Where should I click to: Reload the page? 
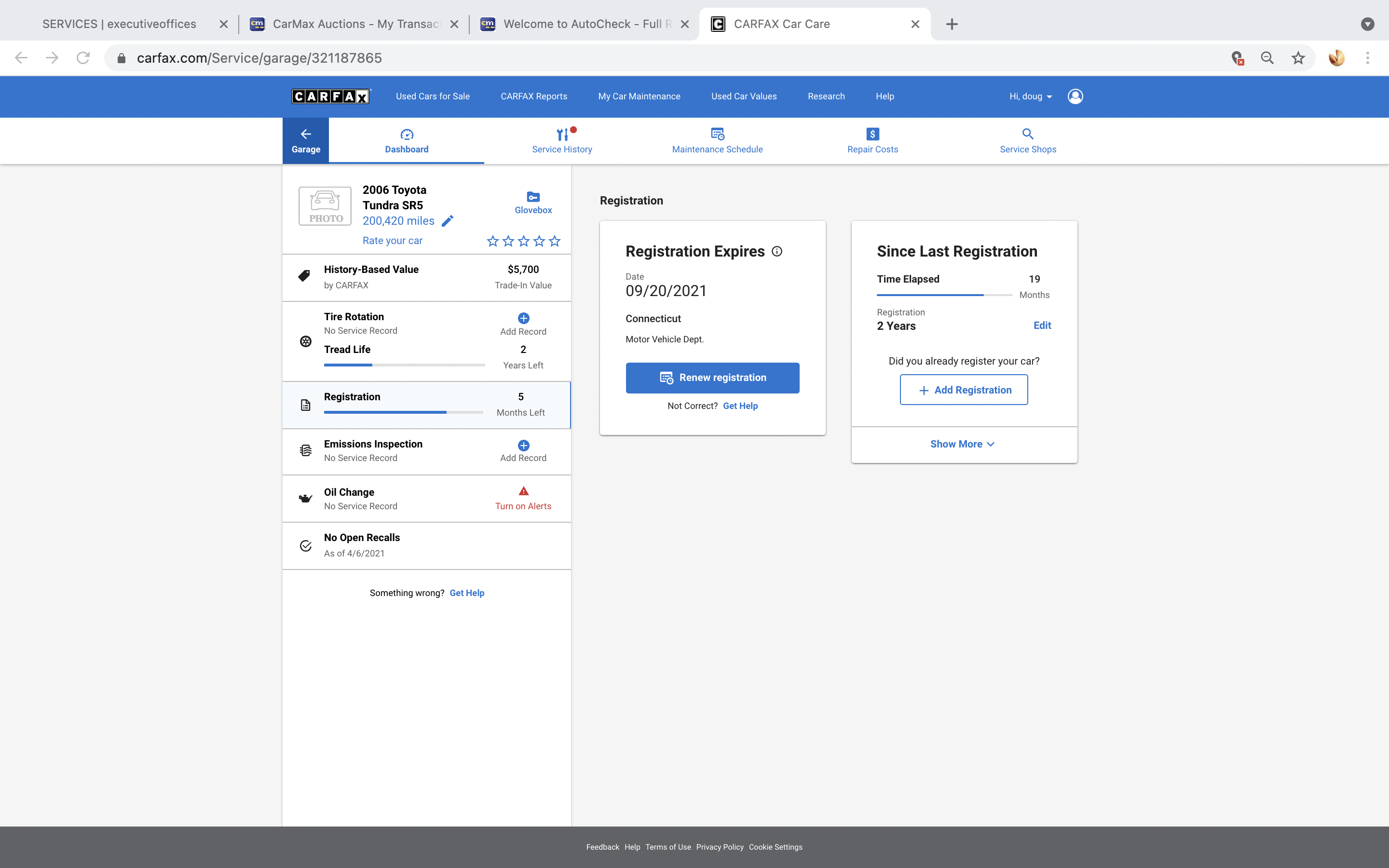click(83, 58)
